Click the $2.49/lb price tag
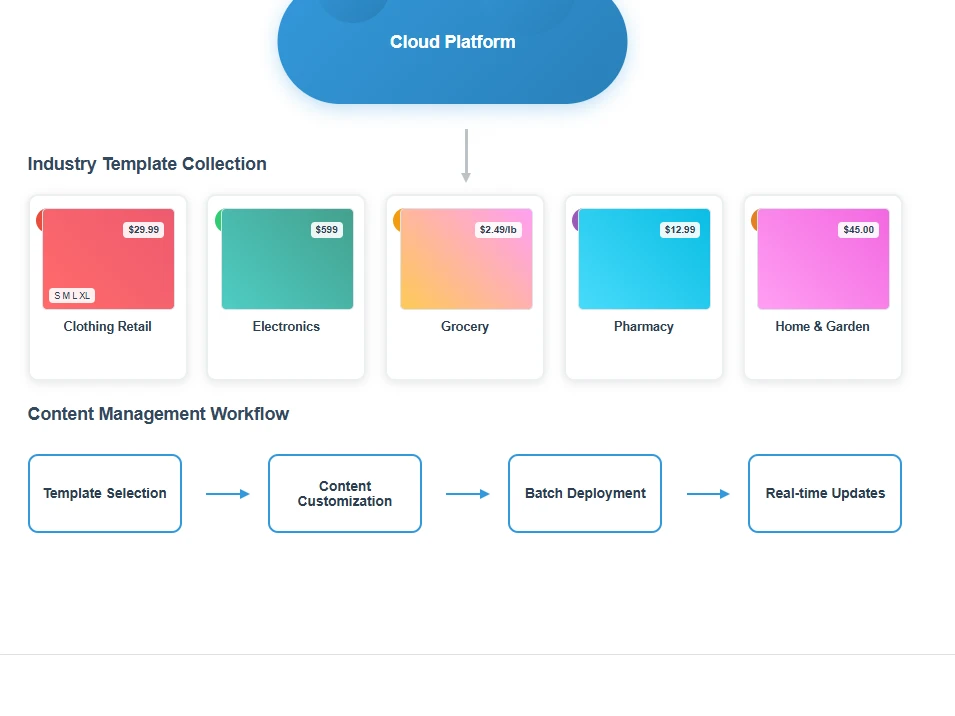955x716 pixels. (x=498, y=230)
